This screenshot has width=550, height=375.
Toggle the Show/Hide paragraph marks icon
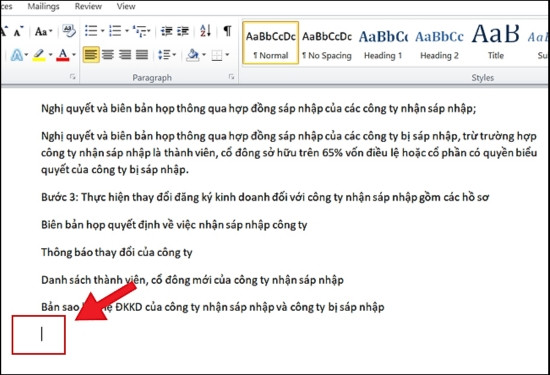tap(227, 31)
